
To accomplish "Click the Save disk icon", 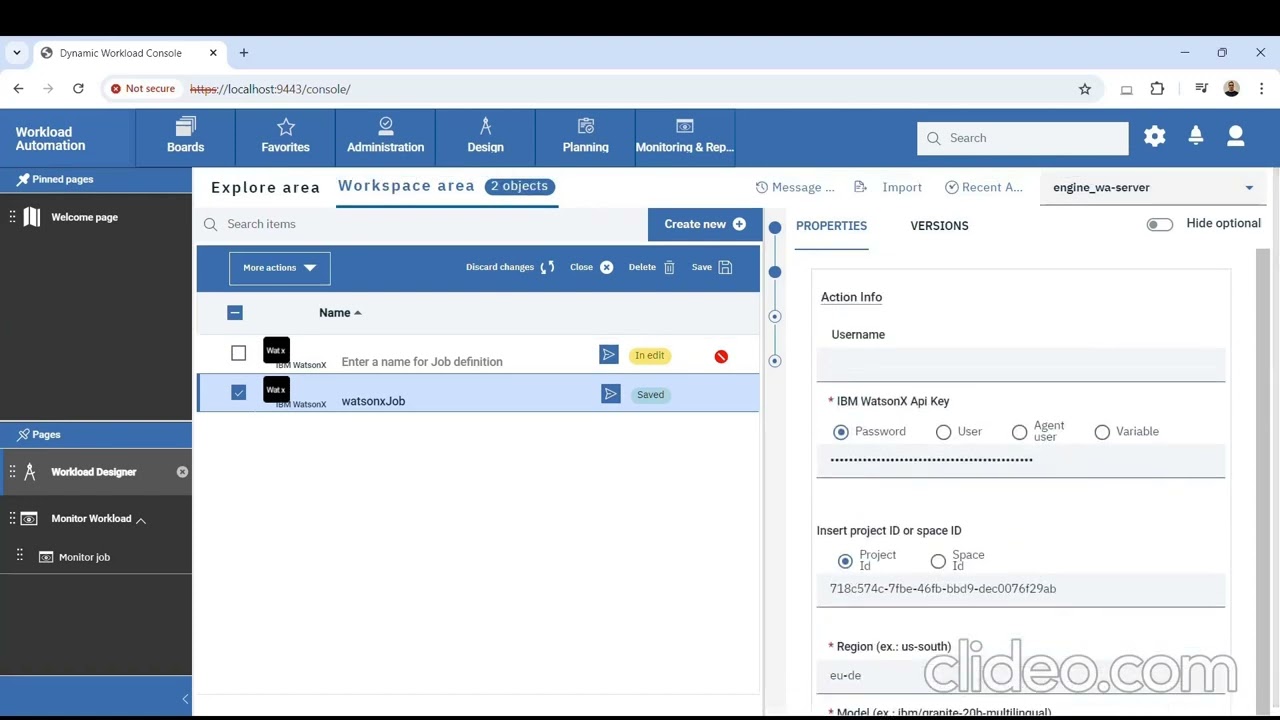I will [x=725, y=267].
